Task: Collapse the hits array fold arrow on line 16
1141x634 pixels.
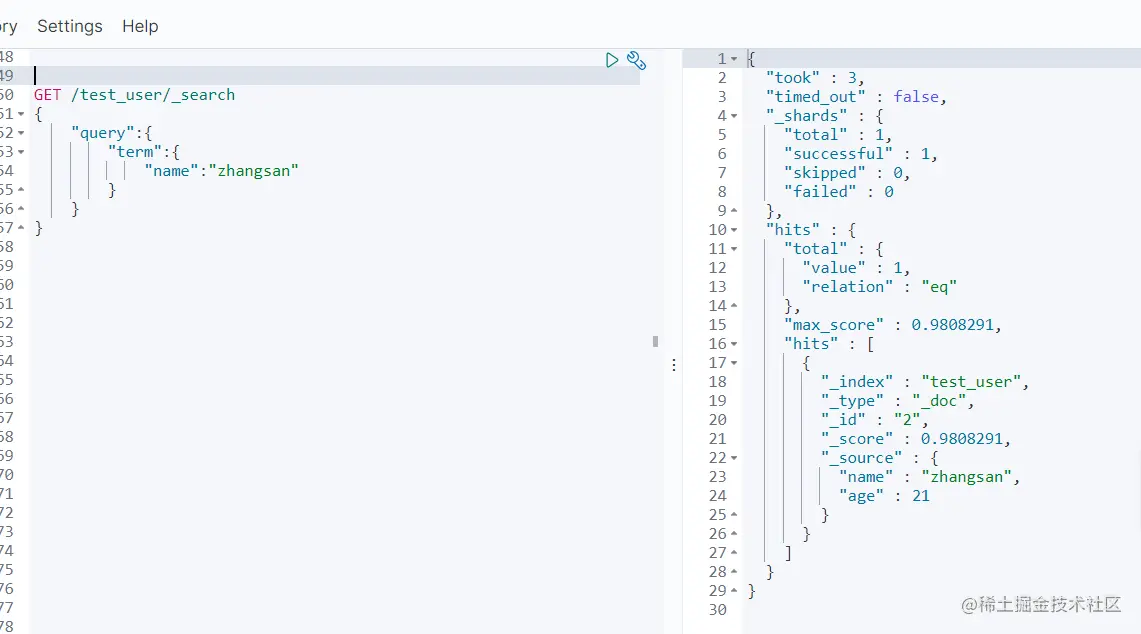Action: pyautogui.click(x=734, y=344)
